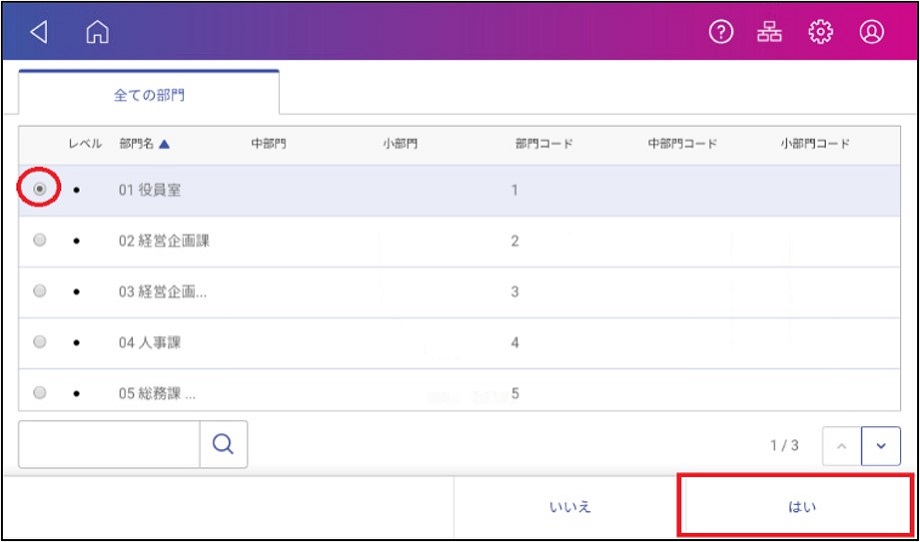This screenshot has height=542, width=920.
Task: Open the user profile icon
Action: point(872,33)
